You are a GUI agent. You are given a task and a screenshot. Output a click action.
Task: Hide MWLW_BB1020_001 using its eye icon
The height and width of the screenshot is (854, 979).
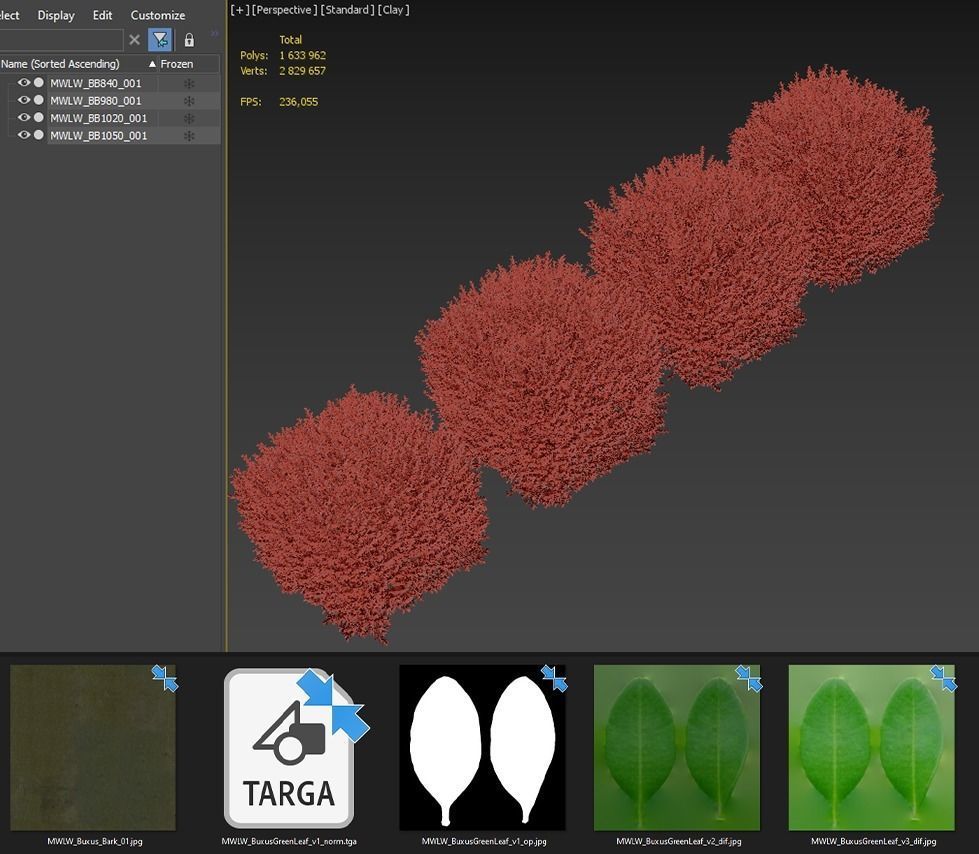pos(24,117)
